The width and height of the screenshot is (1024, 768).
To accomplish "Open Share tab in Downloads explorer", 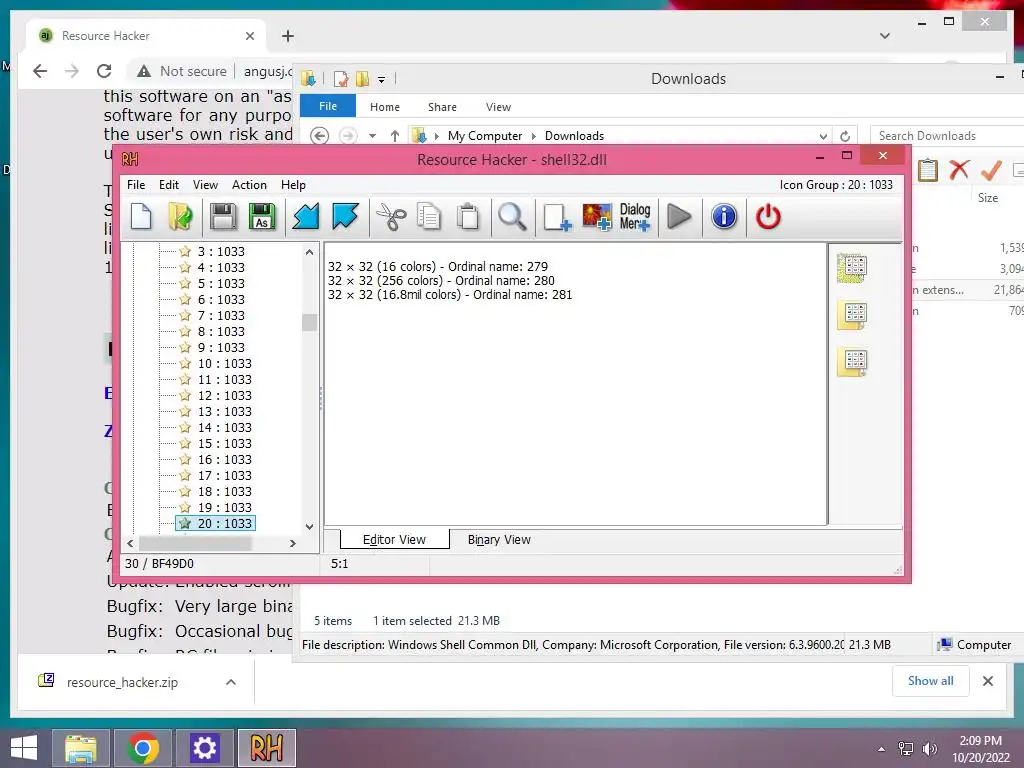I will coord(442,107).
